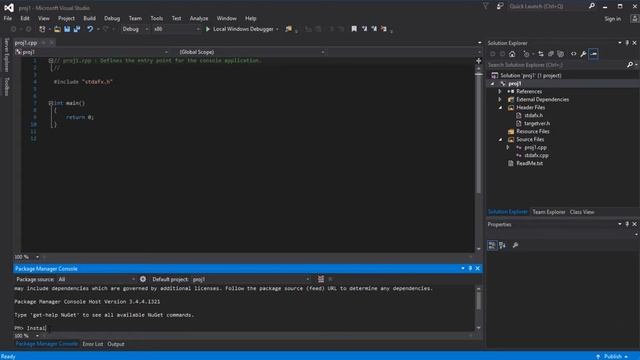Click the New Project icon in toolbar
The height and width of the screenshot is (360, 640).
point(42,29)
